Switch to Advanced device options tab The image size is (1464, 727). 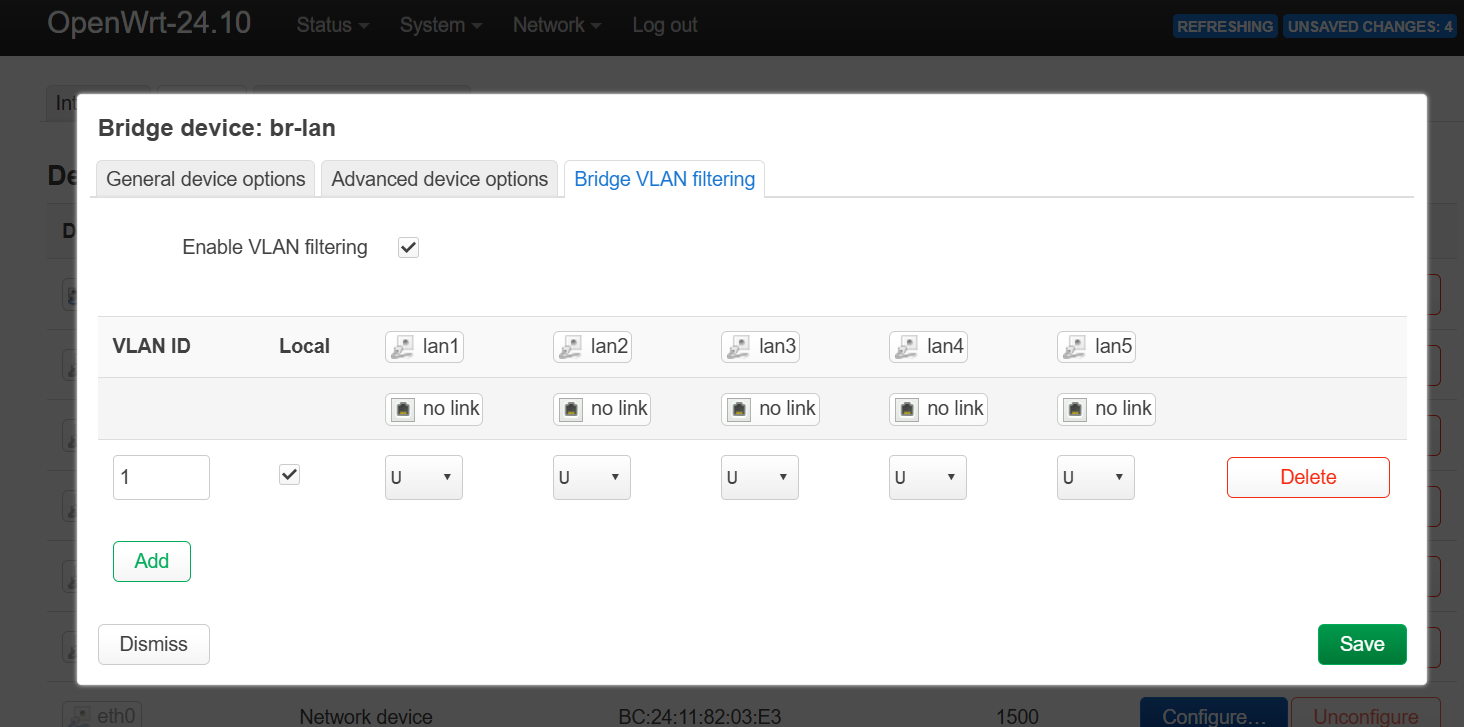[x=439, y=179]
